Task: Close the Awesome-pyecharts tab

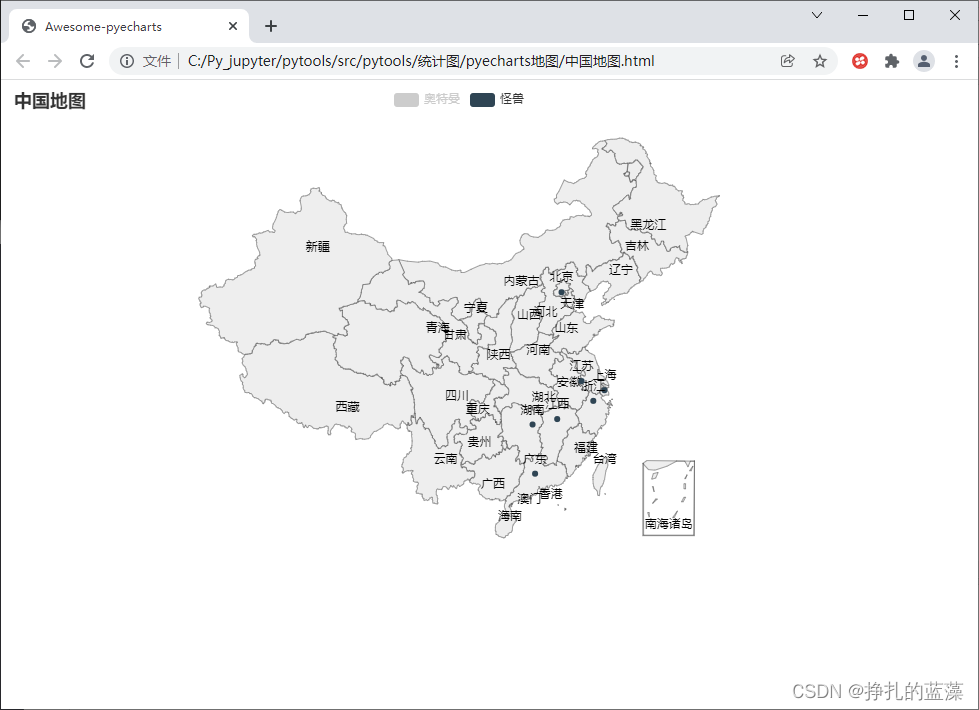Action: 233,26
